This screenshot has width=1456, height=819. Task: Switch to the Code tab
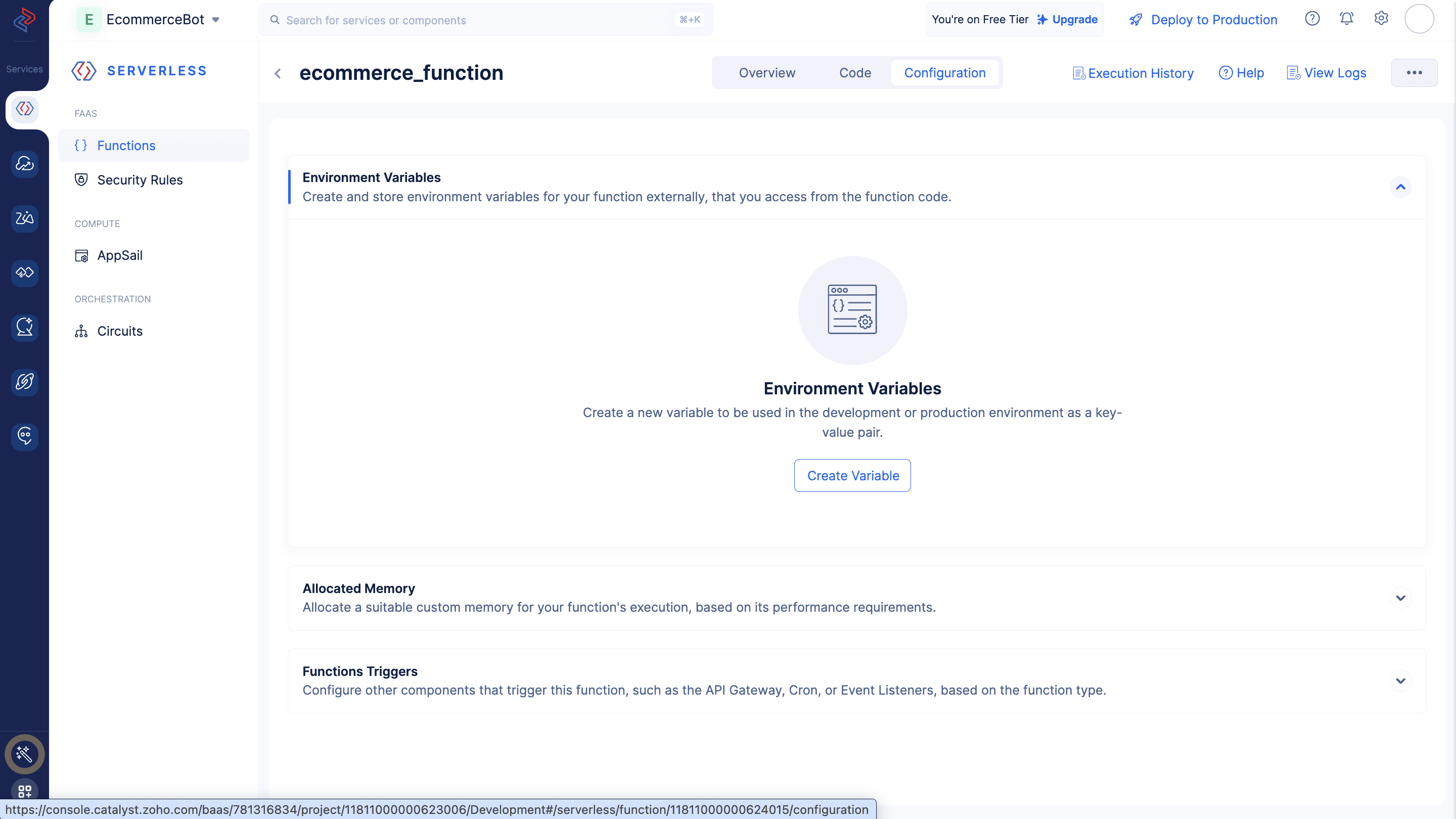click(855, 72)
